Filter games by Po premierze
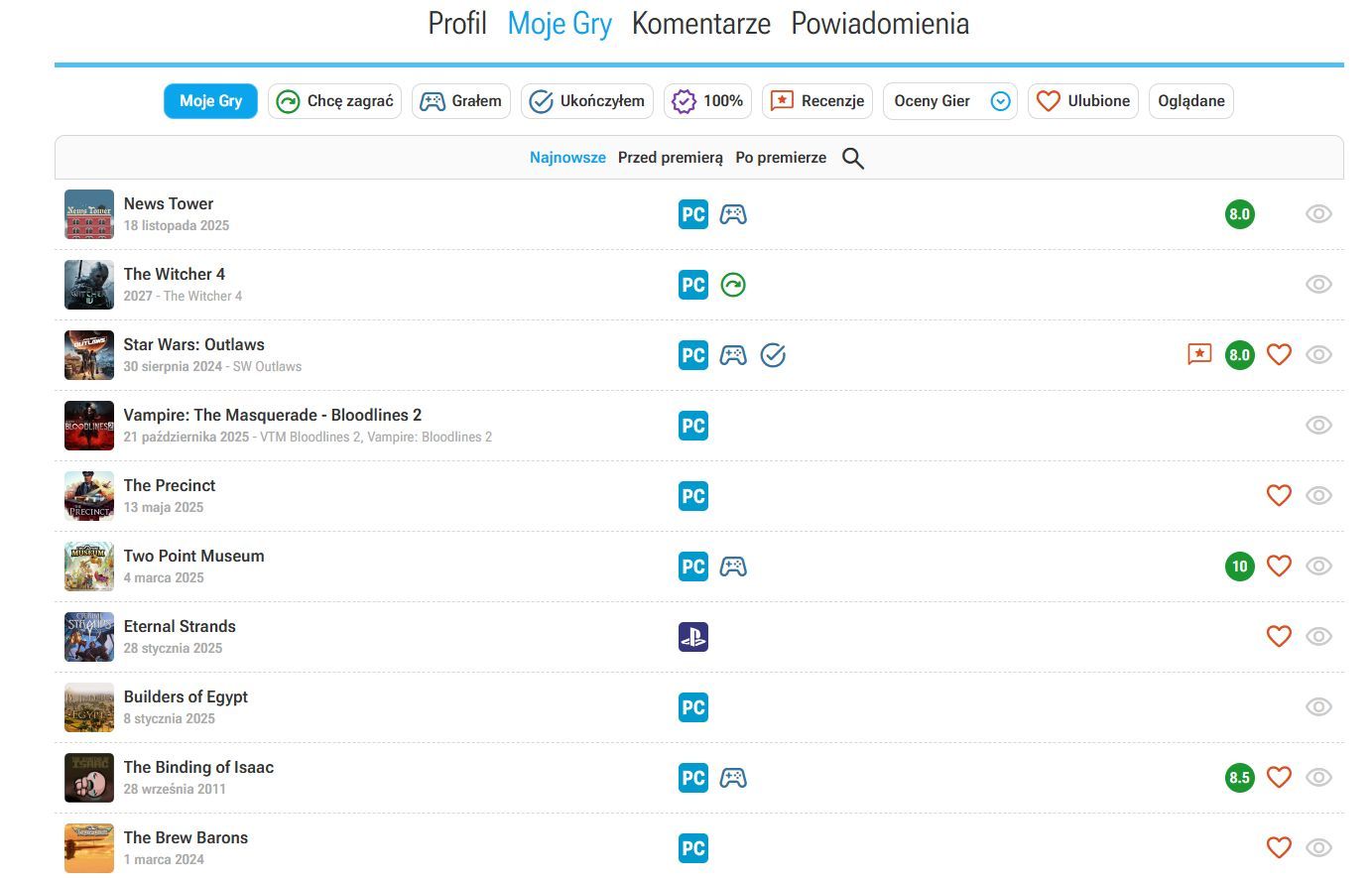The height and width of the screenshot is (882, 1372). point(780,158)
